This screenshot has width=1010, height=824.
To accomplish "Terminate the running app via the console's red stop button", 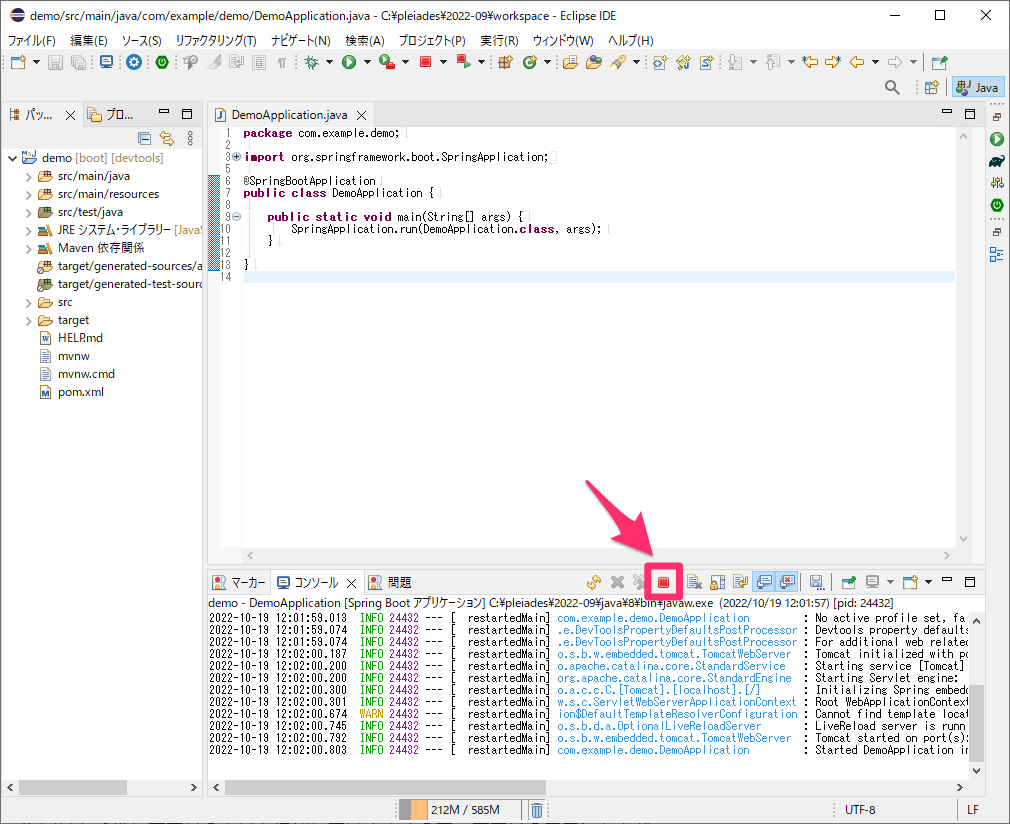I will pyautogui.click(x=663, y=582).
